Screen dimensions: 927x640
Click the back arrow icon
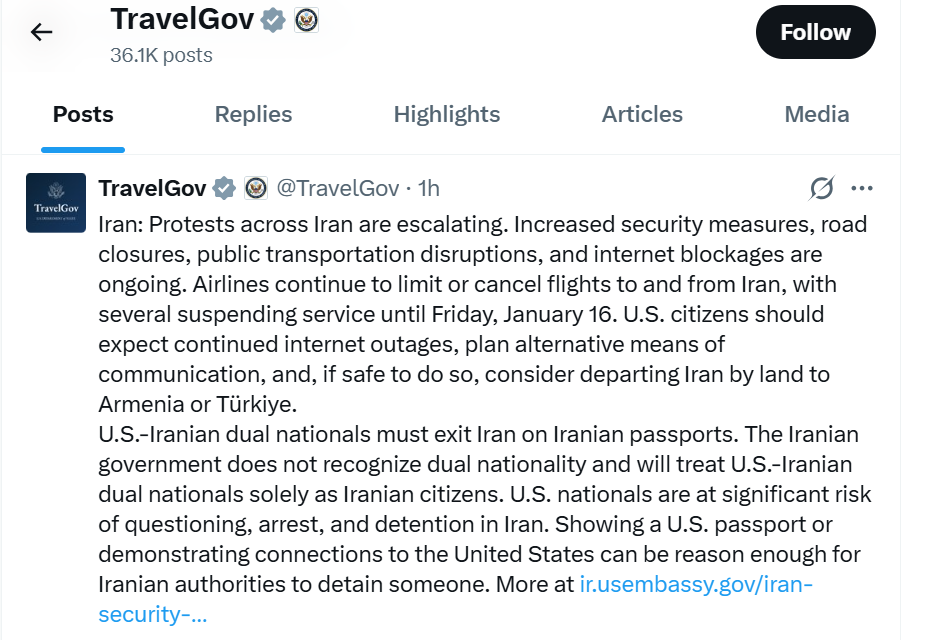coord(41,32)
